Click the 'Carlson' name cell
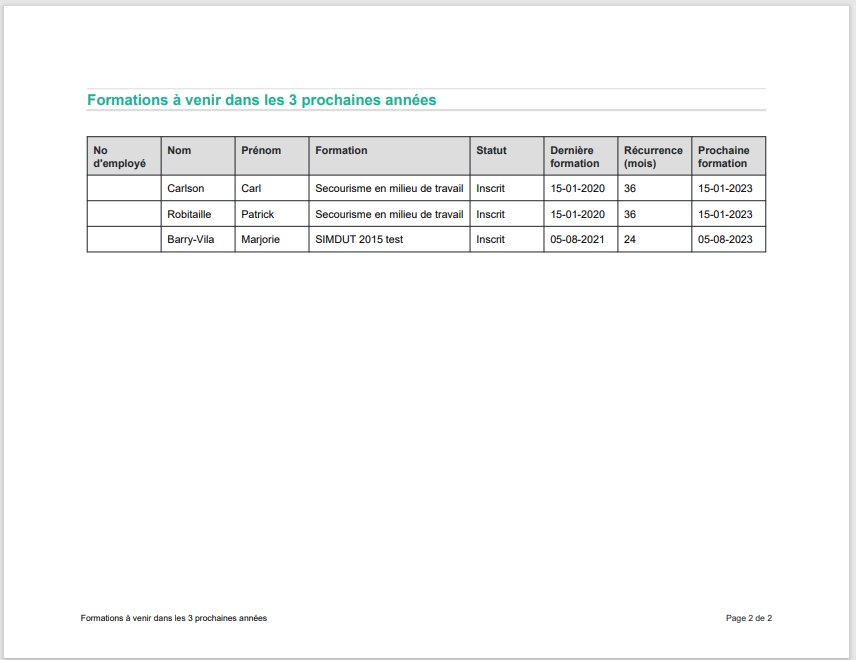The height and width of the screenshot is (660, 856). point(198,188)
